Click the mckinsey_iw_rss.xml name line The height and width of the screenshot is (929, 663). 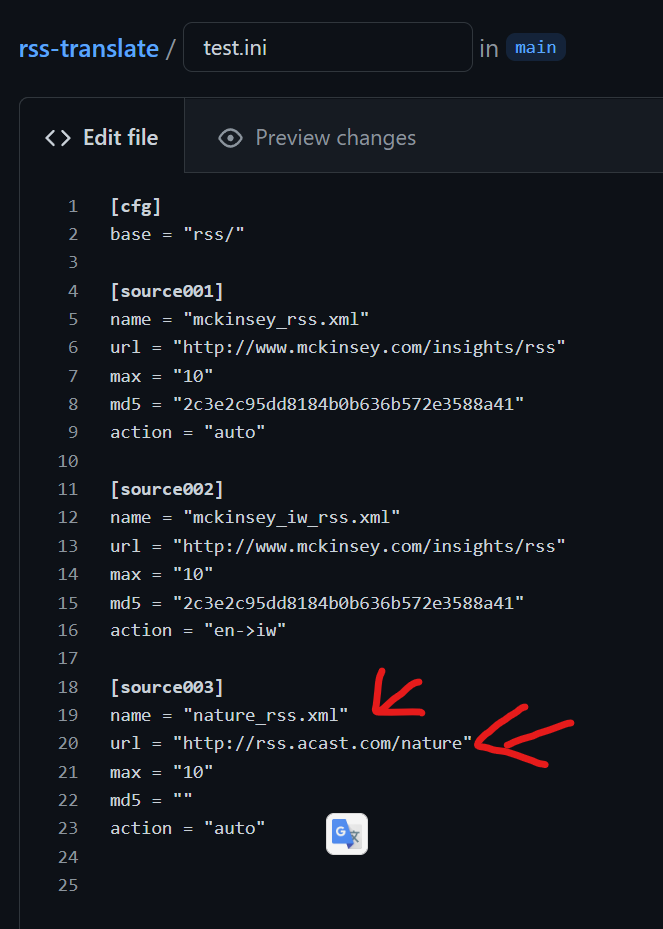[x=255, y=517]
